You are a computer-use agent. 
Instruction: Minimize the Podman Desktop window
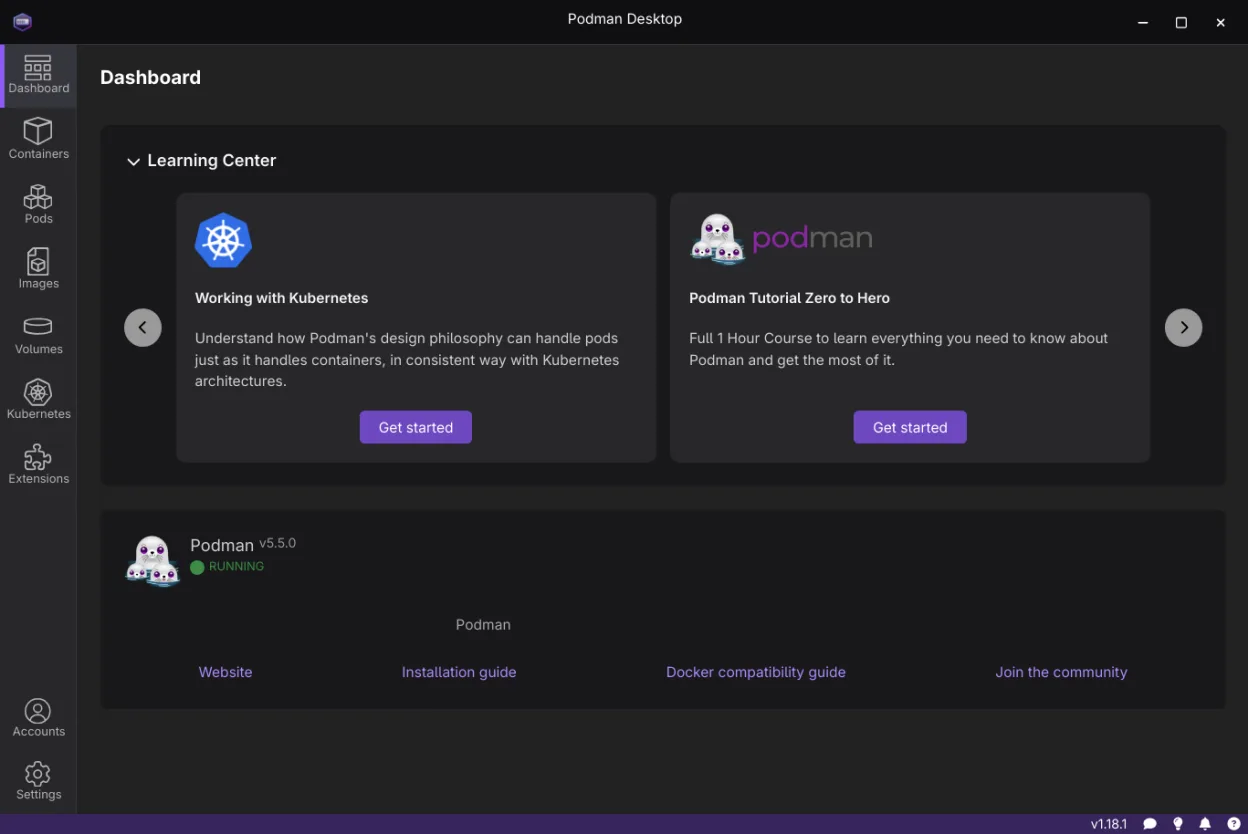coord(1143,22)
